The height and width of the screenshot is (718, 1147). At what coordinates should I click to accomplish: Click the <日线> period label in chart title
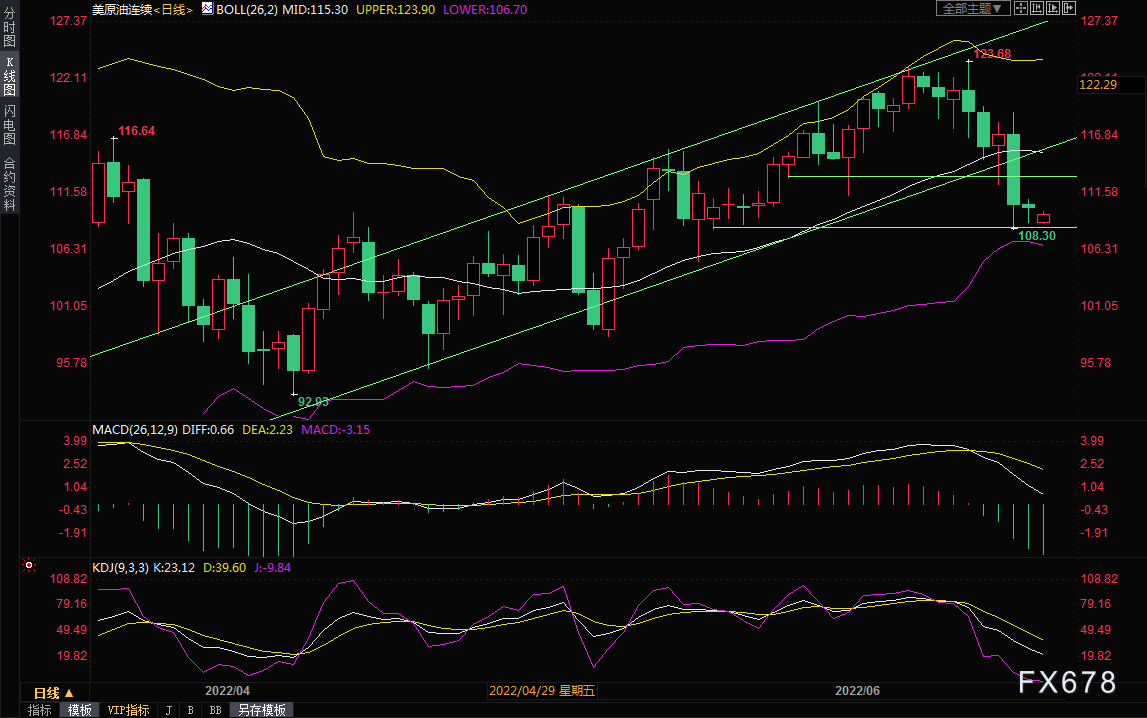pos(173,10)
